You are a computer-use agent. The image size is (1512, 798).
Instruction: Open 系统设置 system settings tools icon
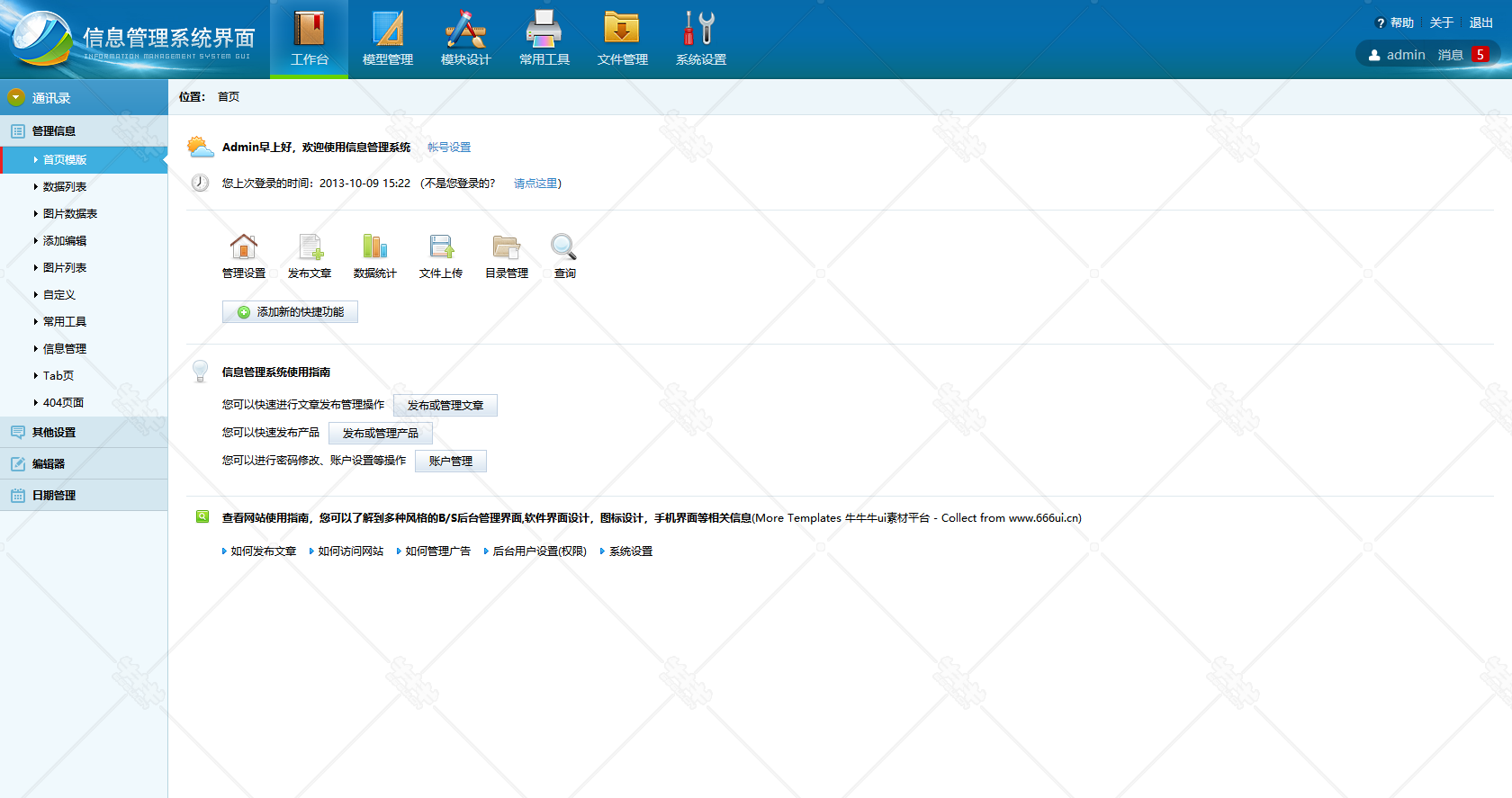click(x=700, y=30)
